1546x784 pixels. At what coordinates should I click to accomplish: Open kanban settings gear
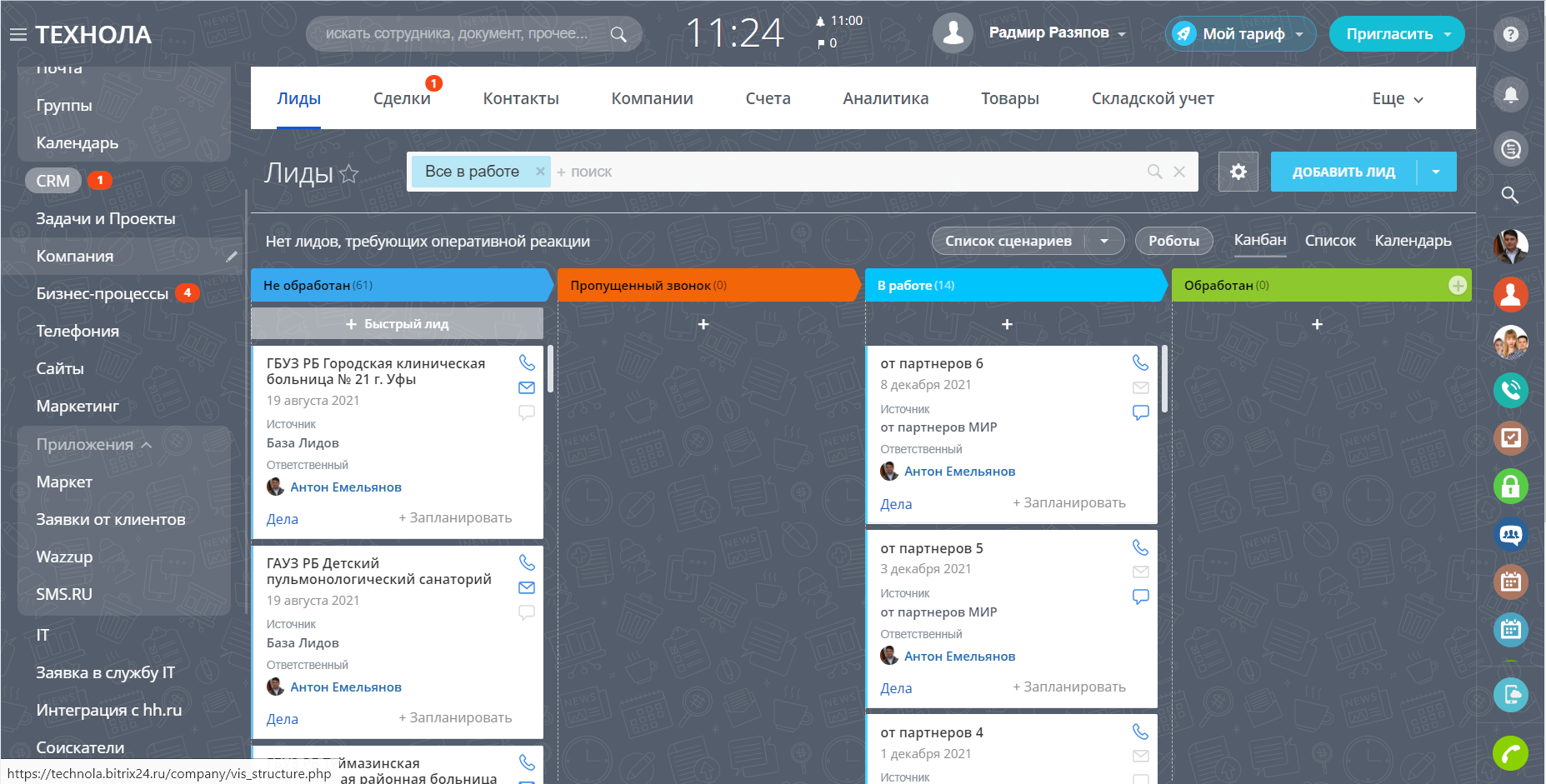1238,172
